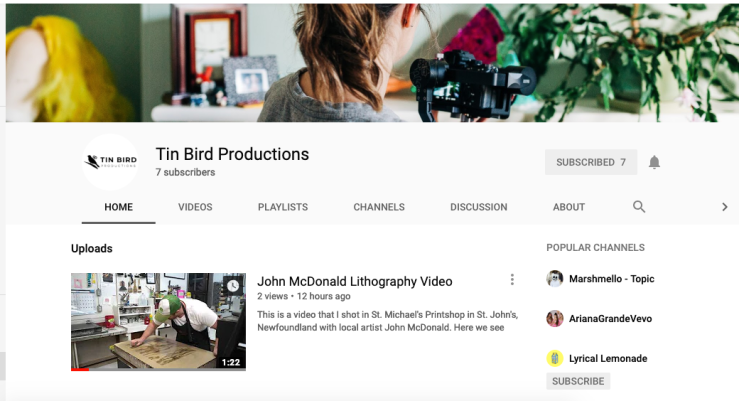This screenshot has height=401, width=739.
Task: Click the Subscribed button
Action: click(x=591, y=162)
